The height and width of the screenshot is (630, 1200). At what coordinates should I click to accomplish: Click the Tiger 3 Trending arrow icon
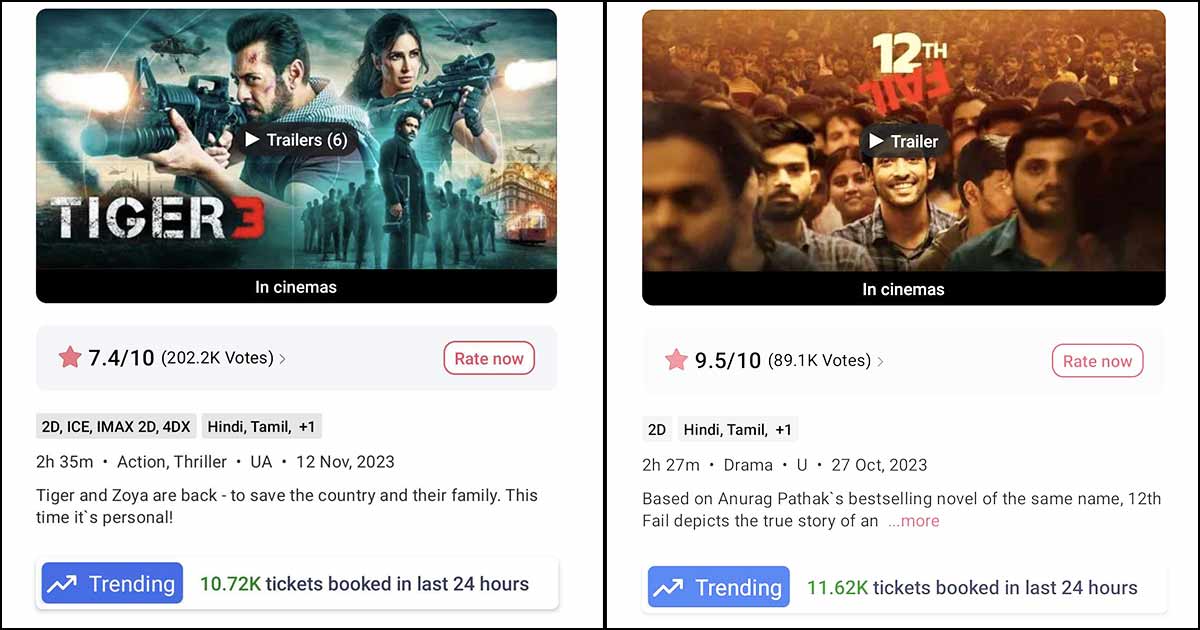click(62, 584)
